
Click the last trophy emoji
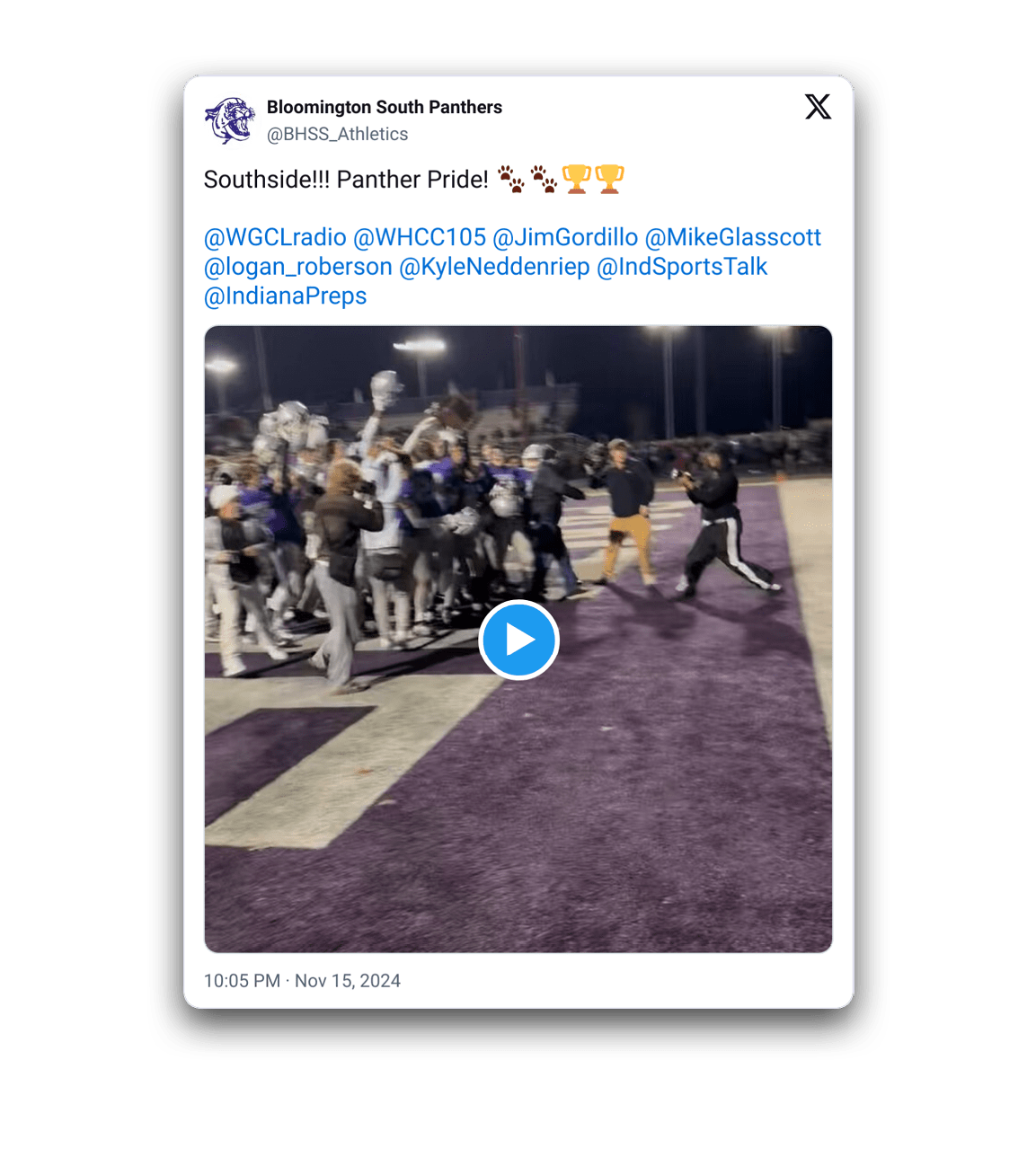(x=609, y=179)
